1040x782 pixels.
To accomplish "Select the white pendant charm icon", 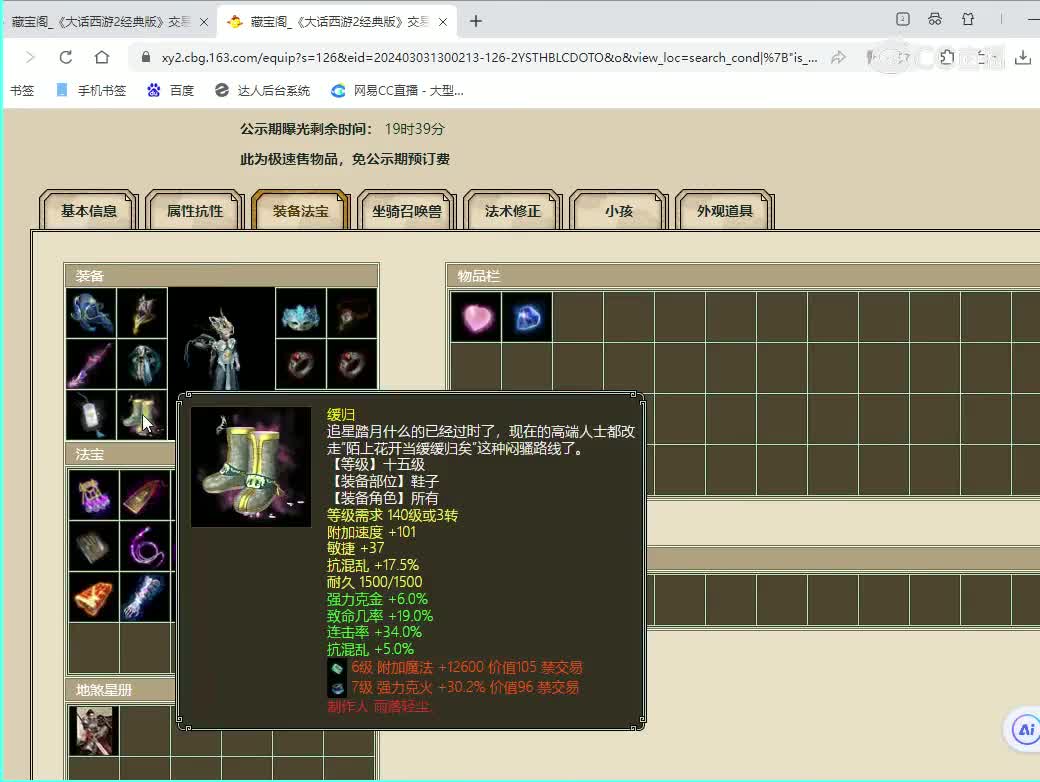I will pyautogui.click(x=92, y=415).
